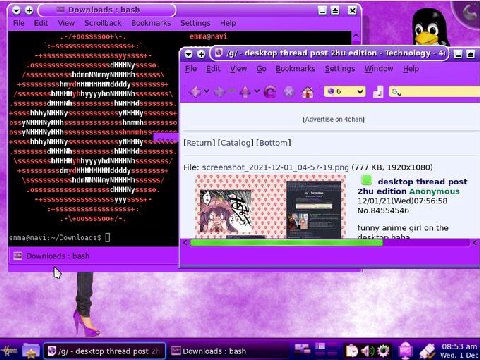Click the Return link on the page

point(199,143)
